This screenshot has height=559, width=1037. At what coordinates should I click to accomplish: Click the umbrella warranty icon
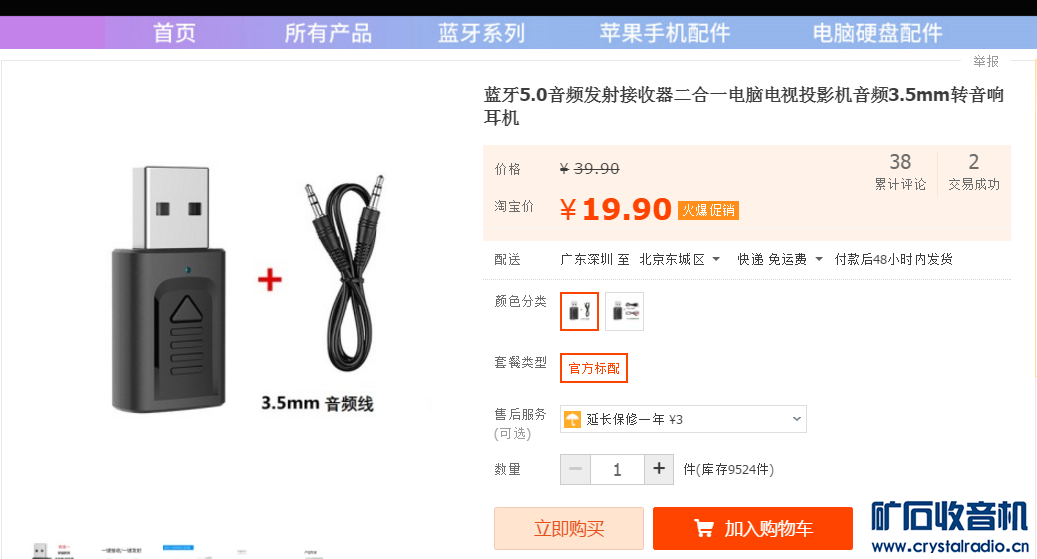click(x=572, y=419)
